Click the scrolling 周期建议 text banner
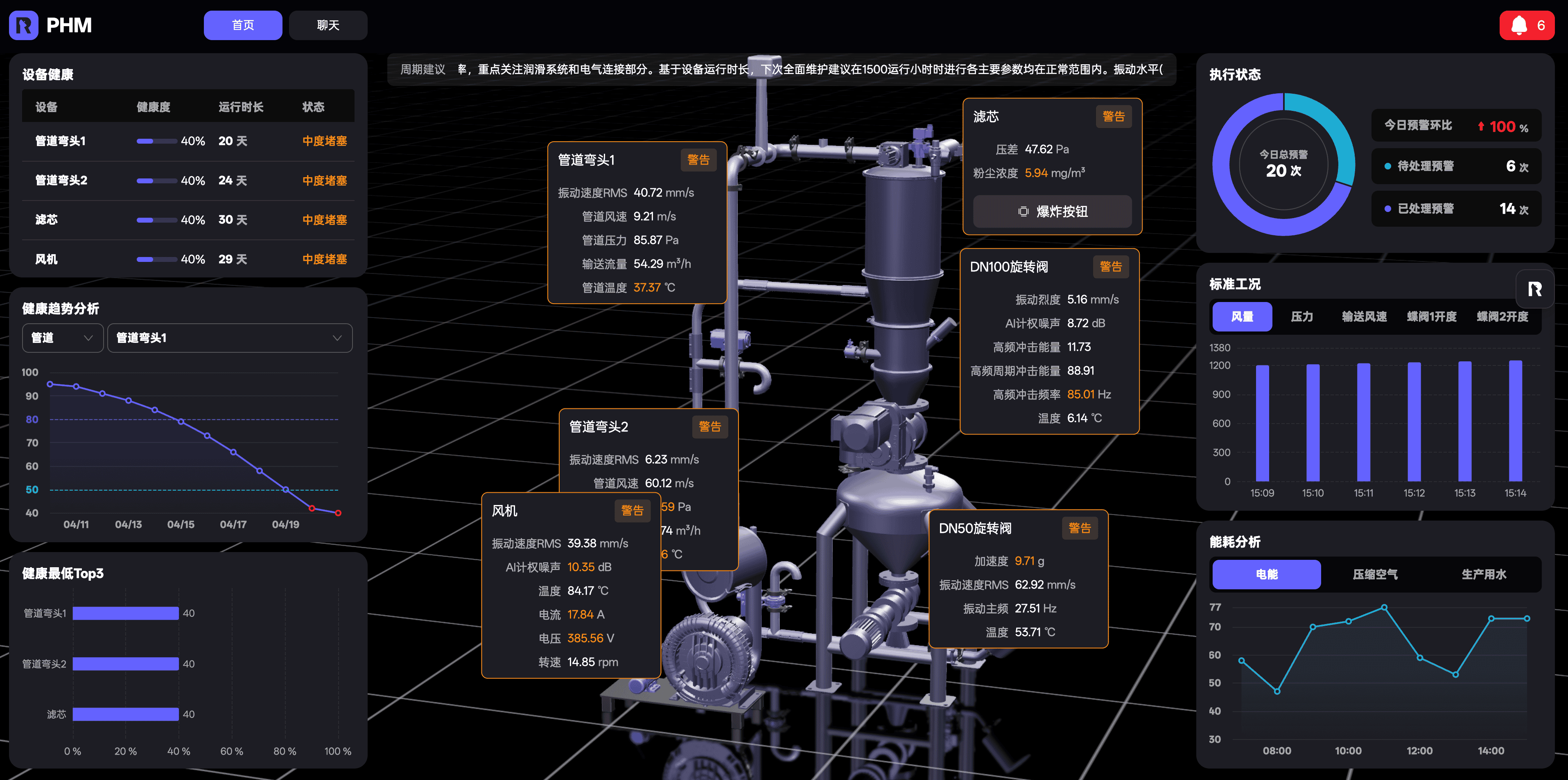1568x780 pixels. coord(782,69)
